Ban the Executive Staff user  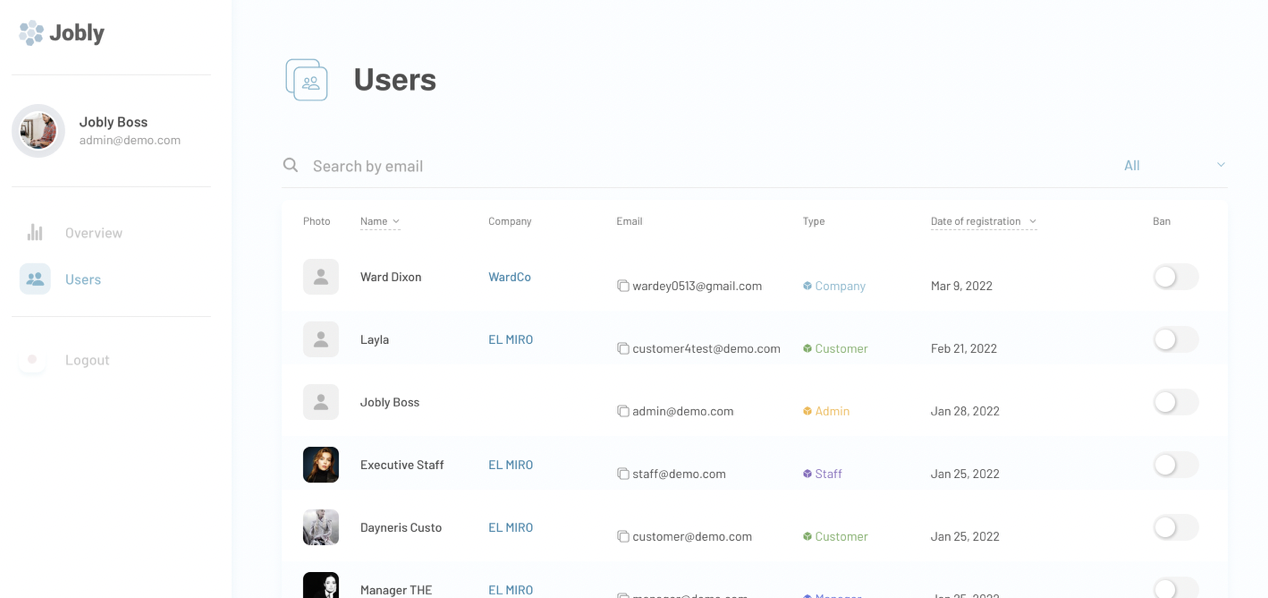click(x=1175, y=465)
